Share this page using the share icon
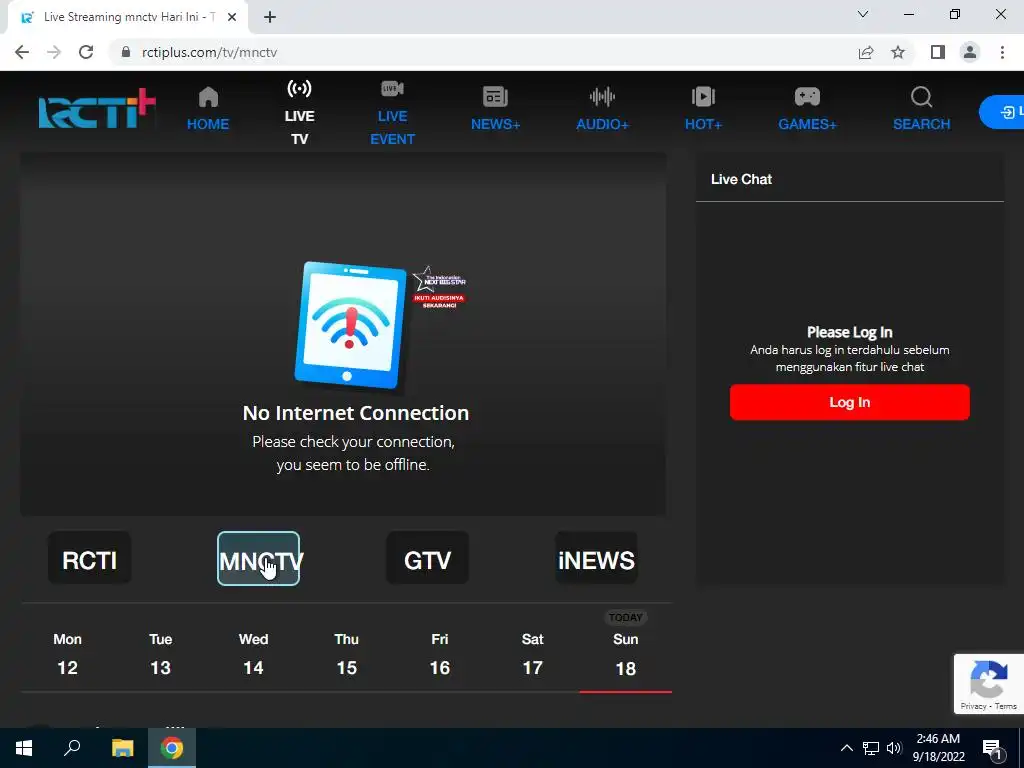 tap(866, 52)
